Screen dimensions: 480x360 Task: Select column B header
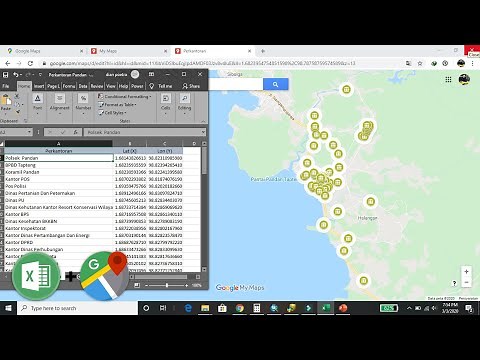[130, 144]
